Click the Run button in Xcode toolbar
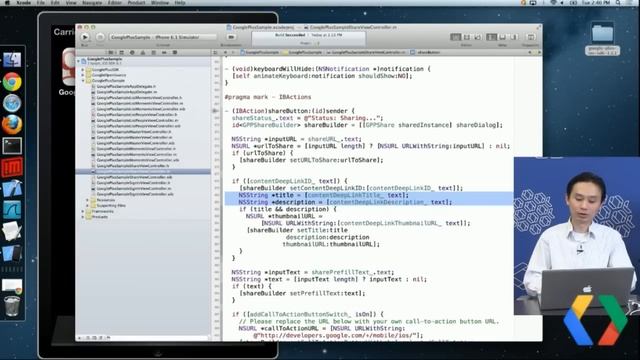Viewport: 640px width, 360px height. tap(85, 37)
